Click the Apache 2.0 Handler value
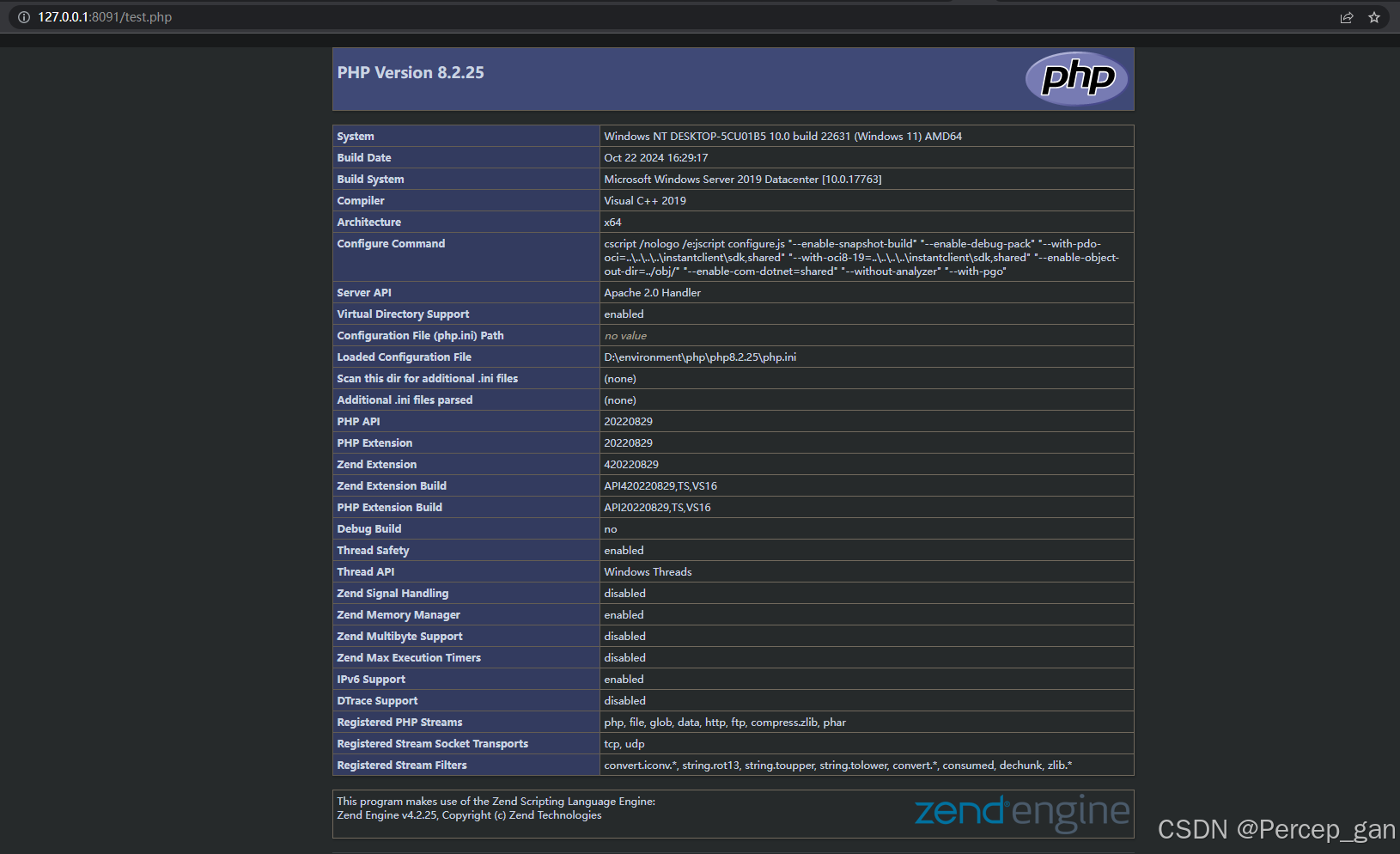 click(652, 293)
